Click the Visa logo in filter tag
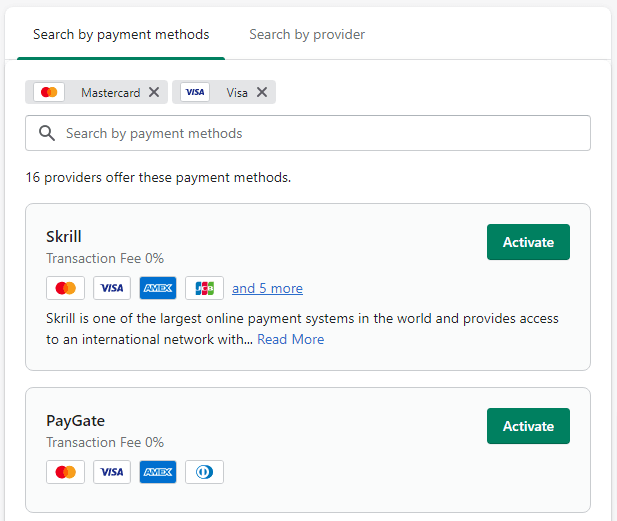 (x=195, y=92)
